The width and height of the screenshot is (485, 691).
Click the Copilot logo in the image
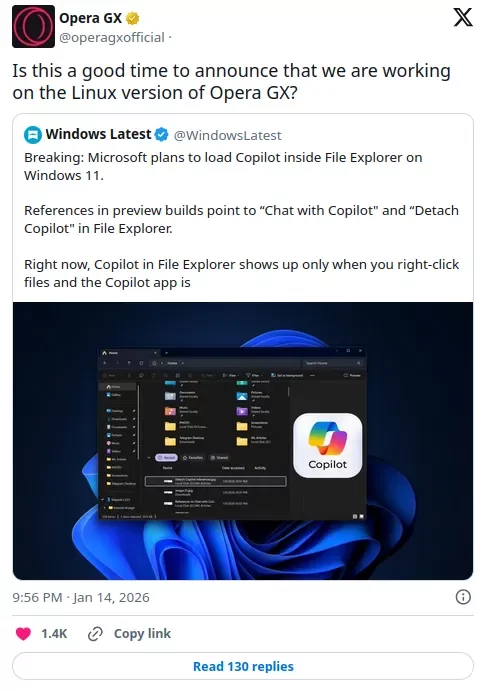click(328, 445)
